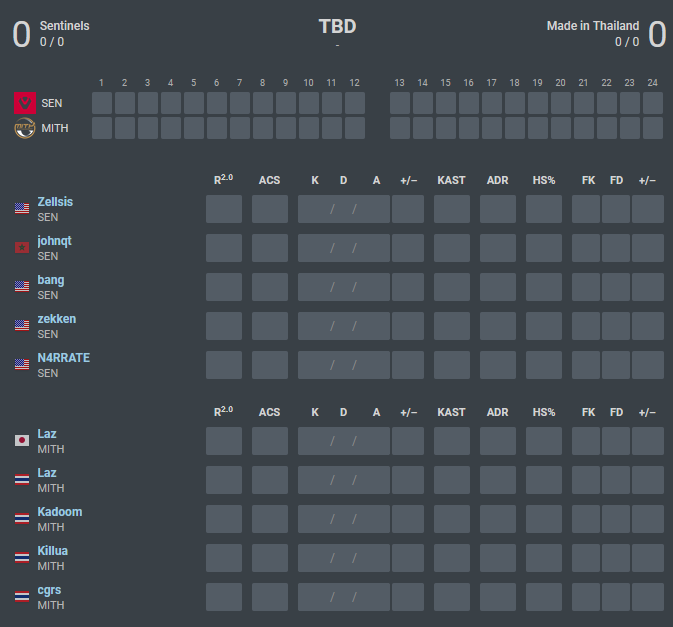Click FK column header in Sentinels table
This screenshot has width=673, height=627.
[588, 180]
